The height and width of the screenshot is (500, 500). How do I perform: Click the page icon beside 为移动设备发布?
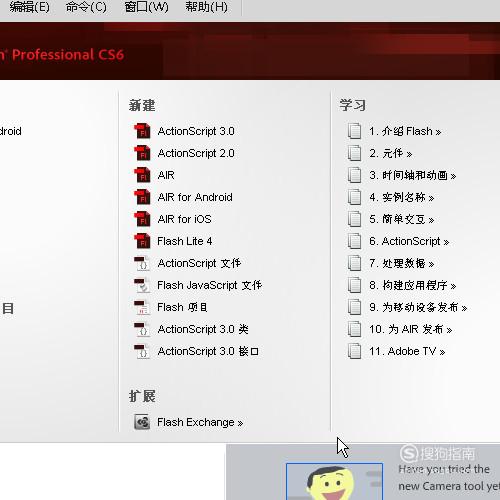[x=354, y=307]
